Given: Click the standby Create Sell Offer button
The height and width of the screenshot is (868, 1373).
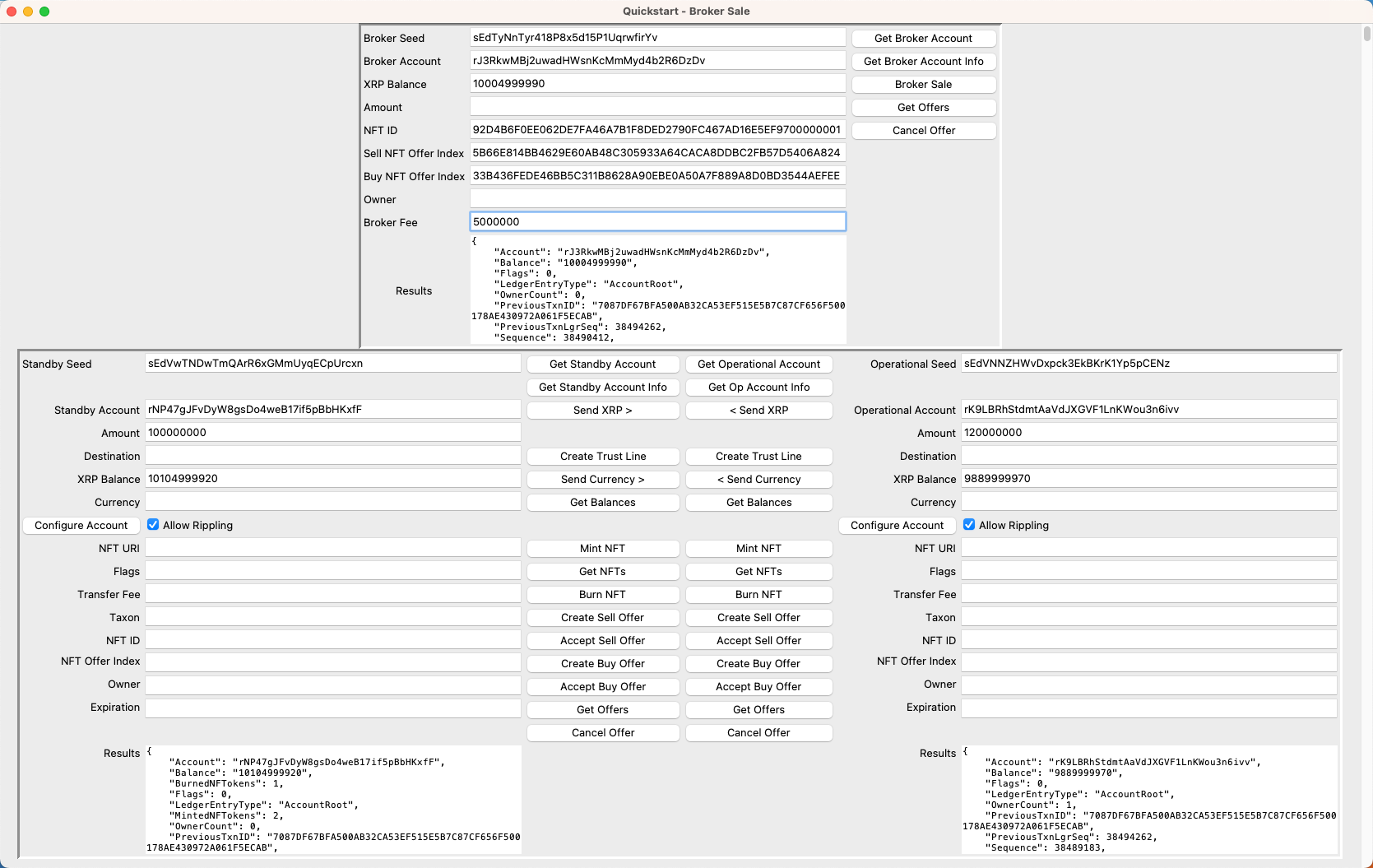Looking at the screenshot, I should pyautogui.click(x=602, y=618).
